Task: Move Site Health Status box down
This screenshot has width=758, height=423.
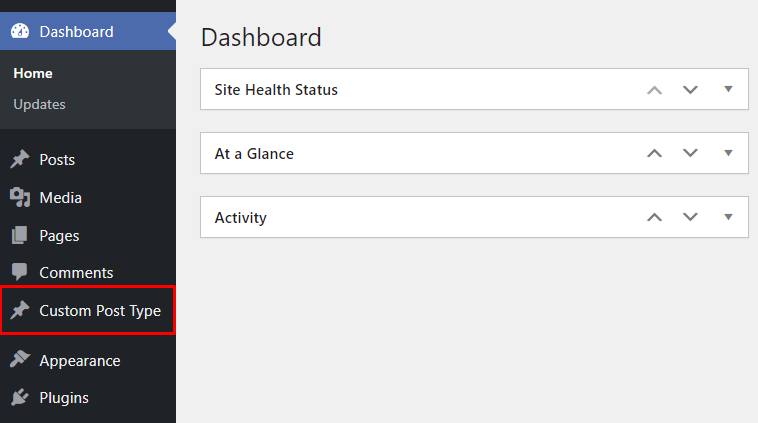Action: (690, 90)
